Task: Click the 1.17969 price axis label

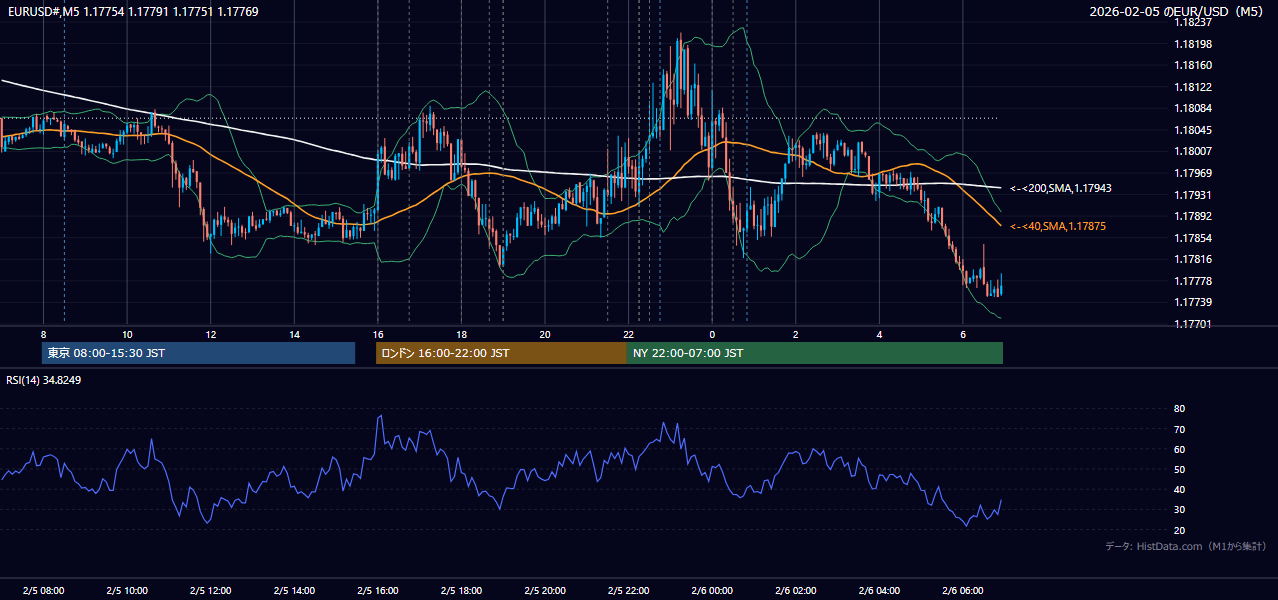Action: 1194,173
